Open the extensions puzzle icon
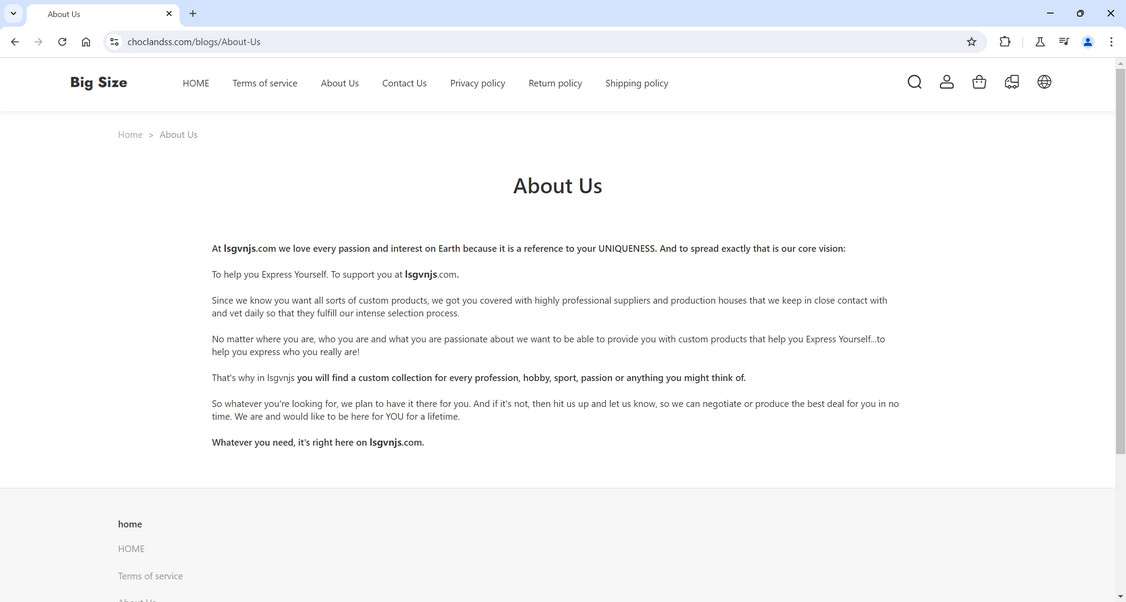 (x=1005, y=42)
